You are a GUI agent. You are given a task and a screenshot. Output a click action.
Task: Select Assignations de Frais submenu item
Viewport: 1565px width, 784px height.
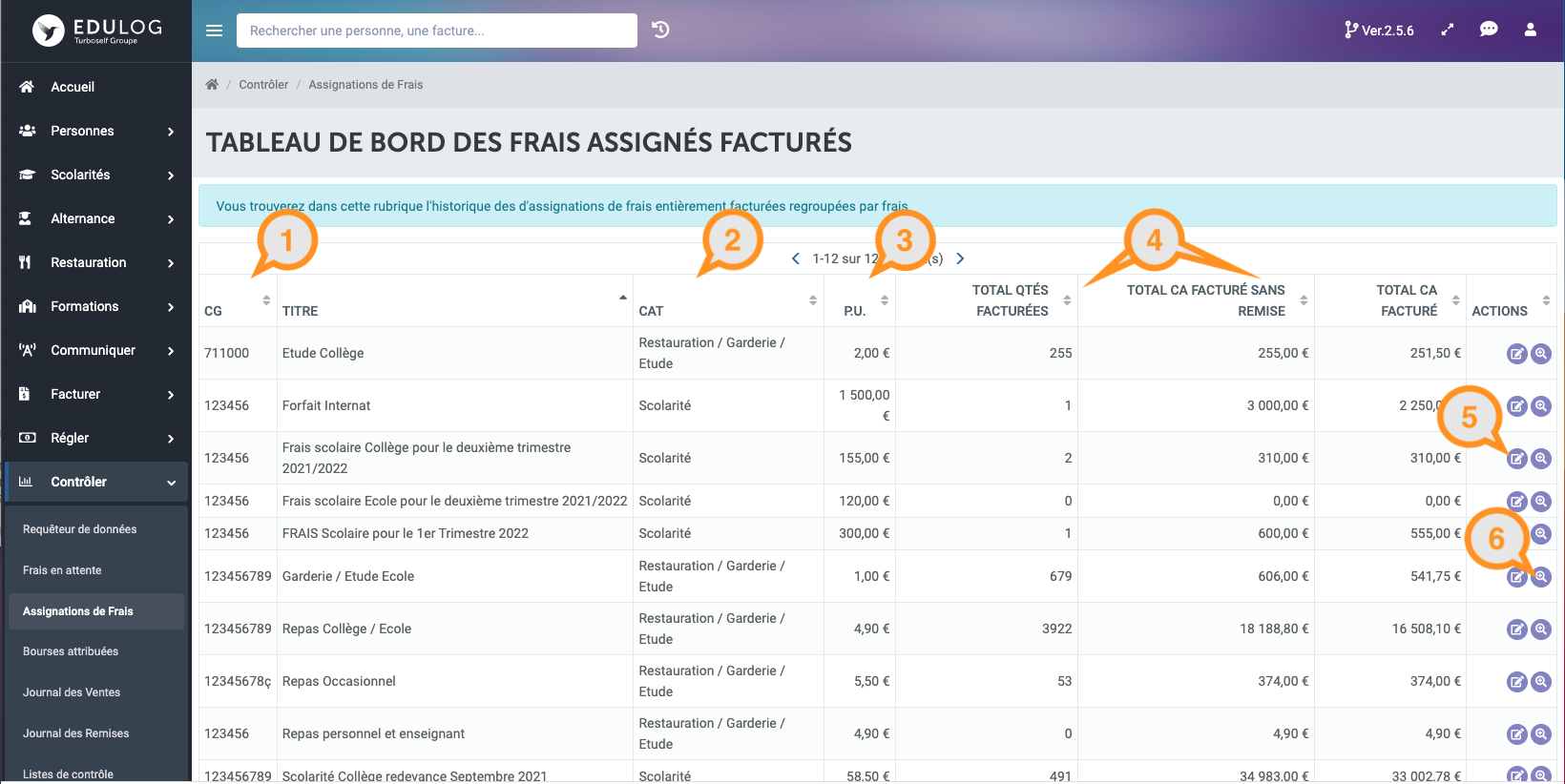tap(95, 611)
